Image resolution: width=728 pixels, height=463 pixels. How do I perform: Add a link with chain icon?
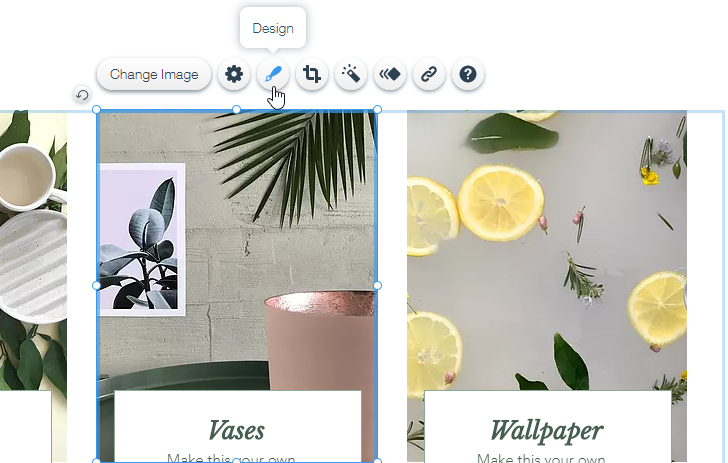pos(429,74)
